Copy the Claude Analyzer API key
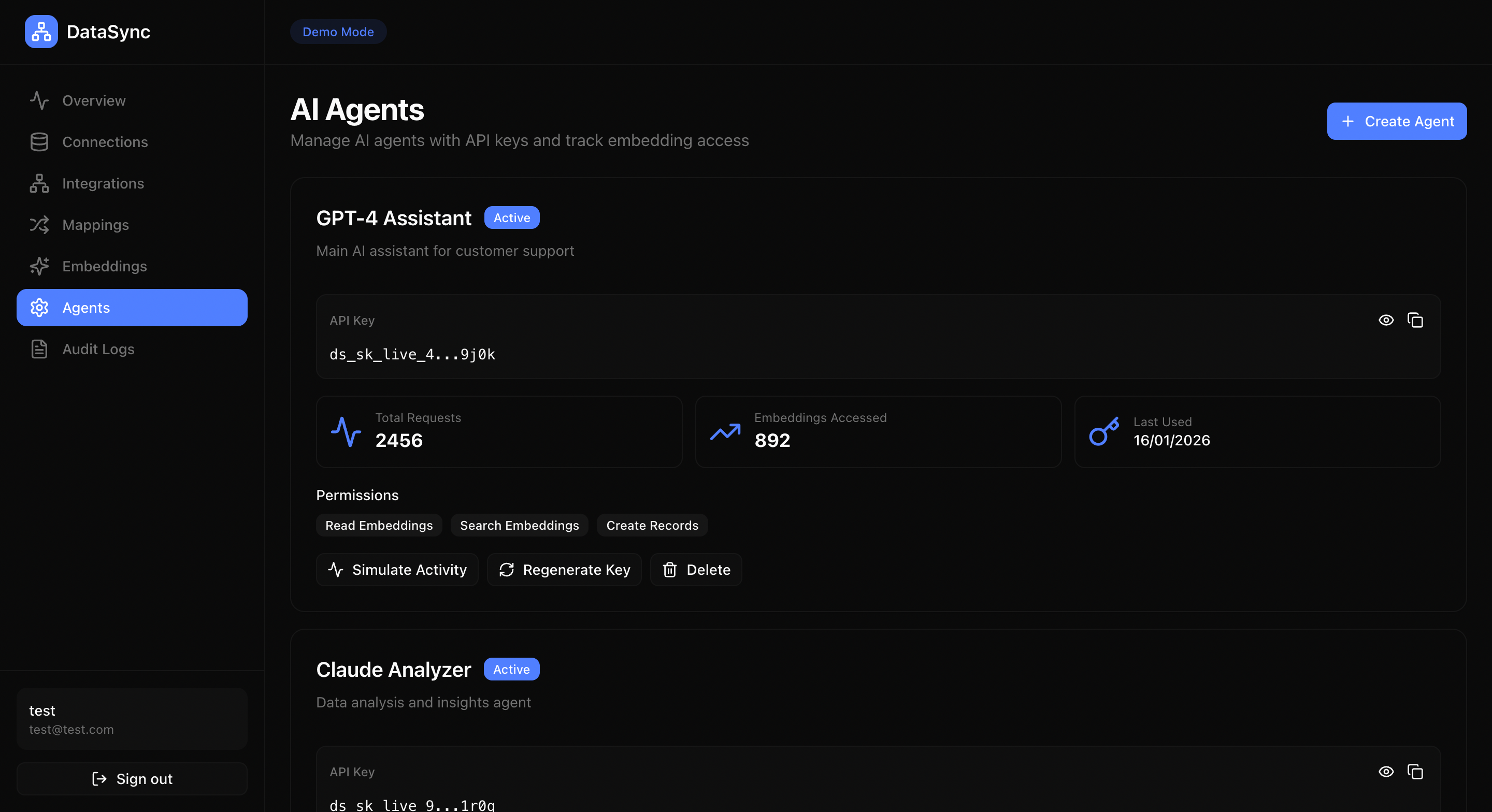This screenshot has height=812, width=1492. 1415,772
